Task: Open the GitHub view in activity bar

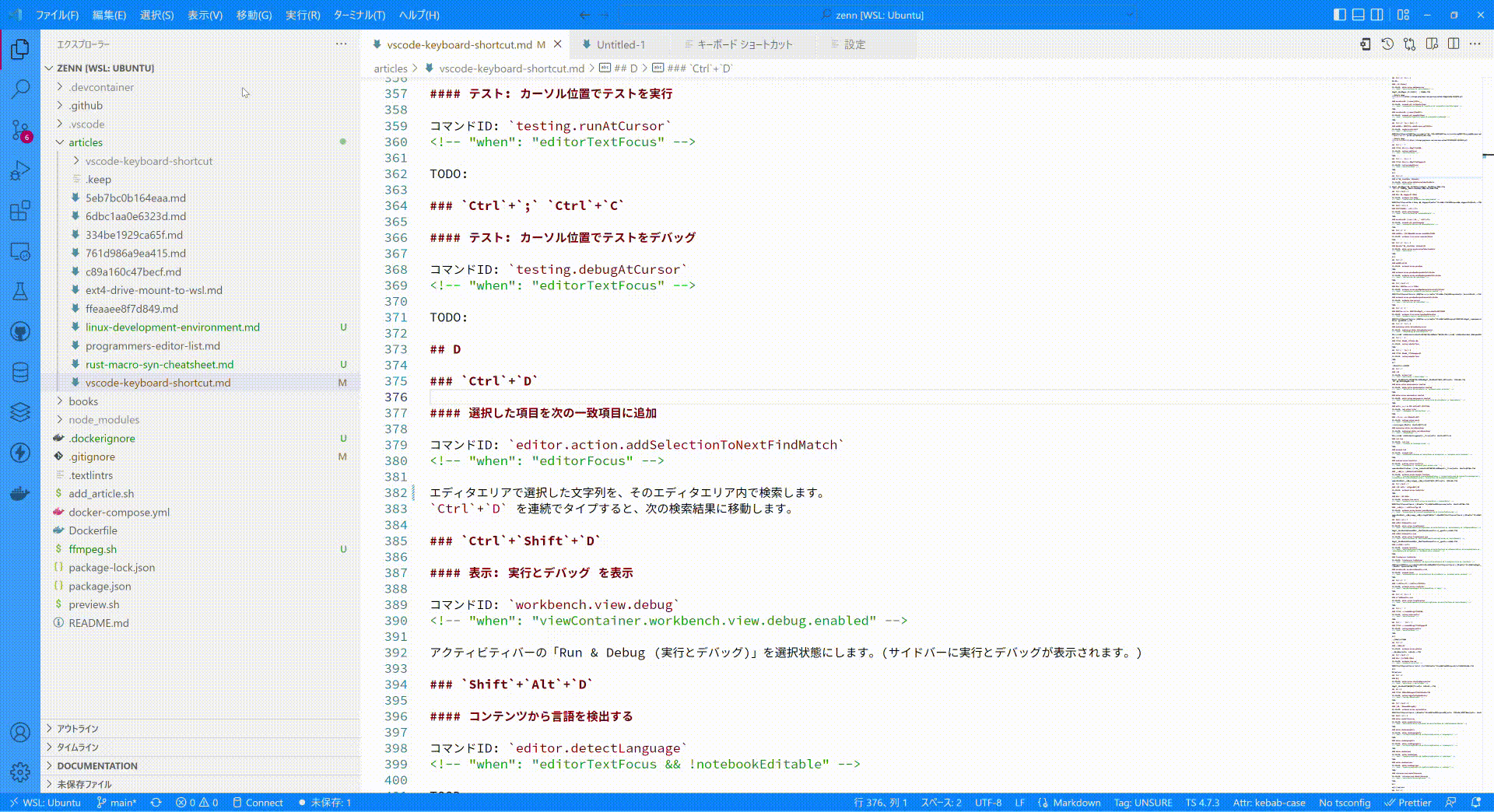Action: tap(20, 332)
